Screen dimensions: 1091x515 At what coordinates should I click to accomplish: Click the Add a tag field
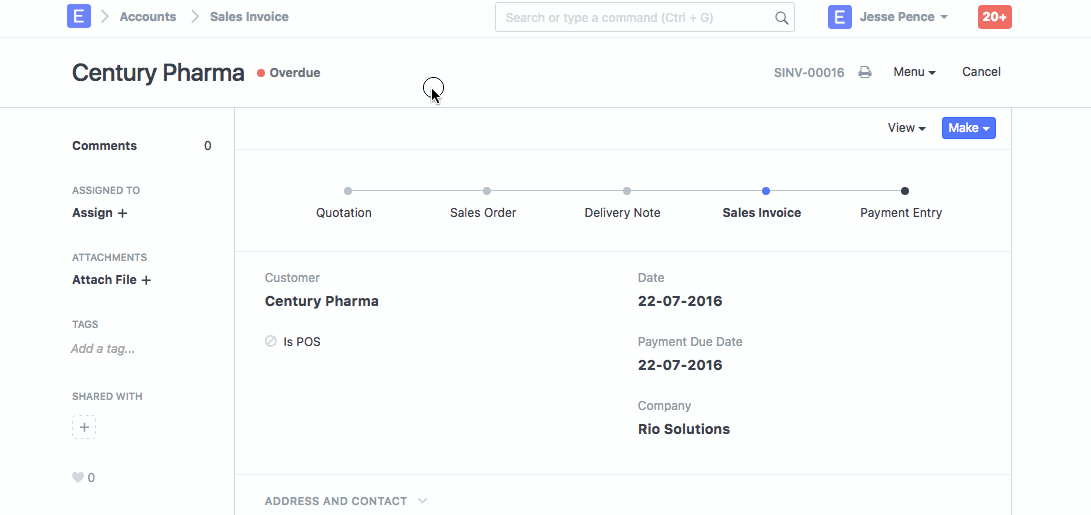tap(103, 349)
